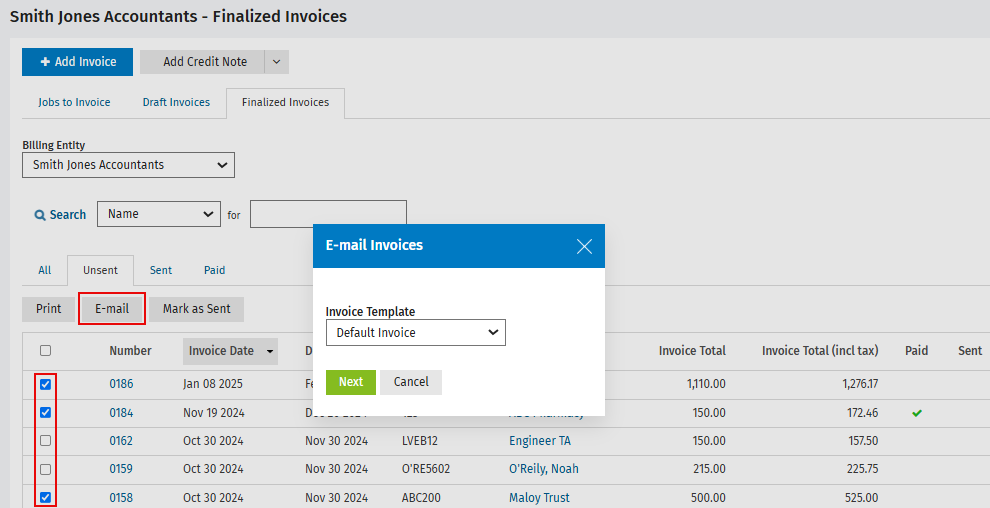Click the green Next button

coord(350,382)
